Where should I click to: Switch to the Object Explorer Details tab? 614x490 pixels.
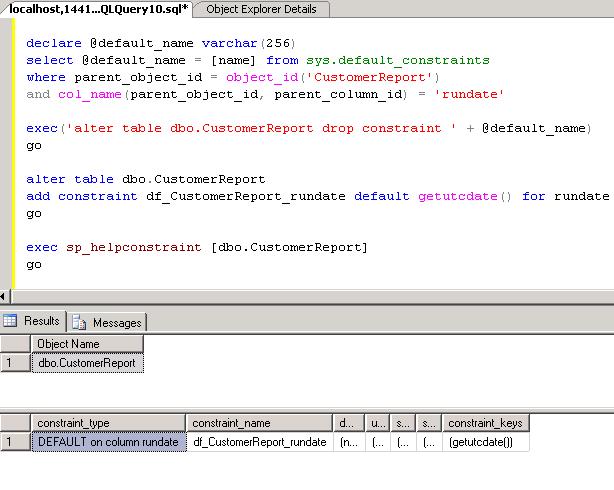point(260,9)
